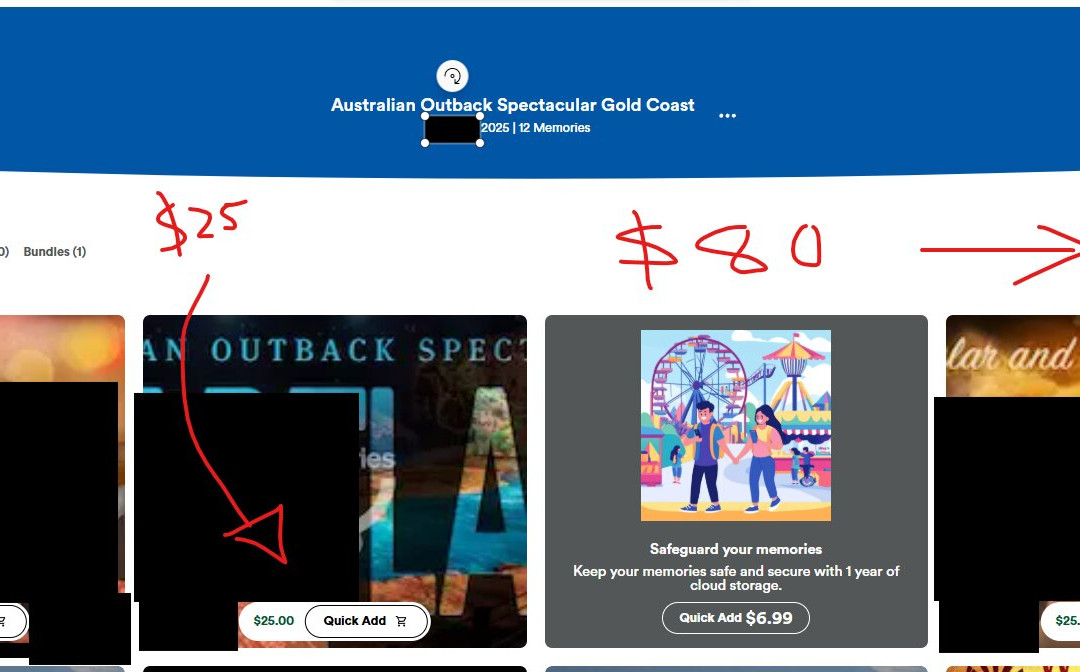
Task: Click the cut-off $25 price pill at right
Action: click(1061, 621)
